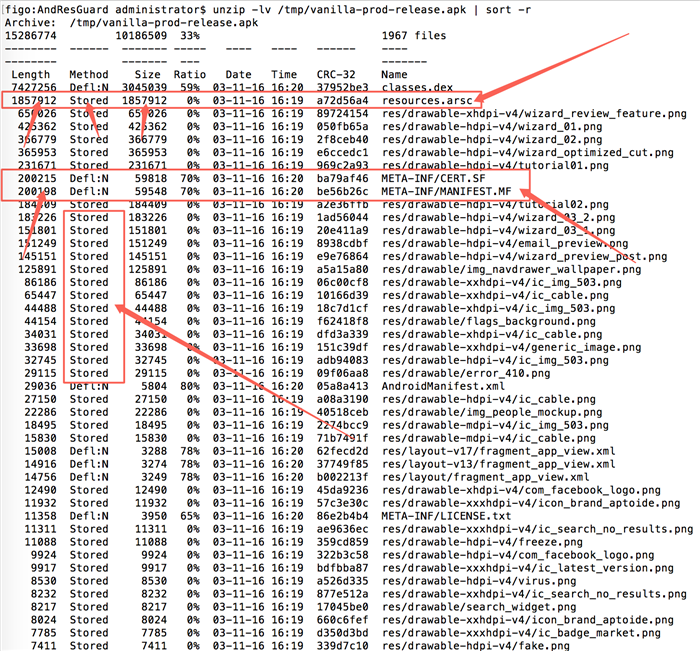
Task: Click the META-INF/MANIFEST.MF entry
Action: click(x=446, y=192)
